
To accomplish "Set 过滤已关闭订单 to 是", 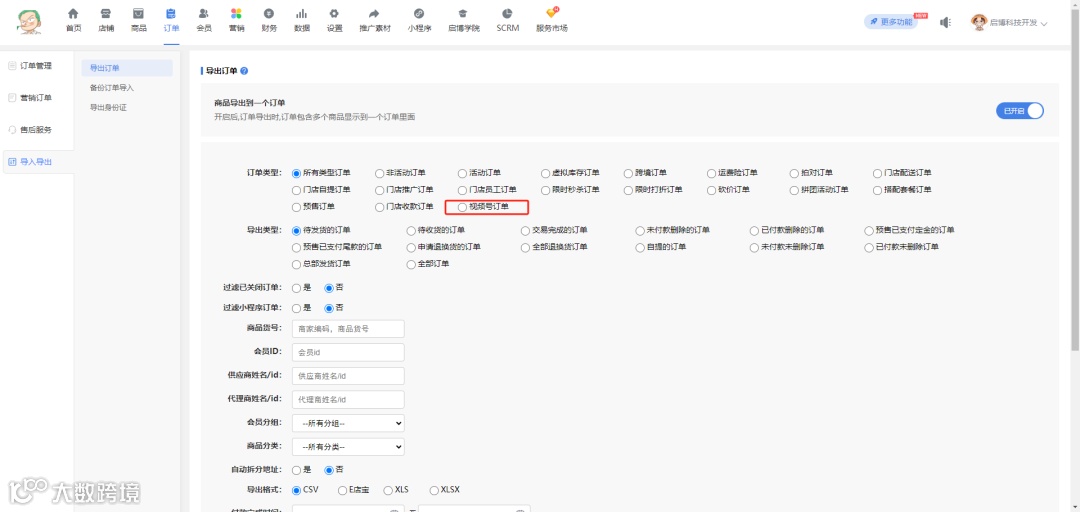I will tap(297, 288).
